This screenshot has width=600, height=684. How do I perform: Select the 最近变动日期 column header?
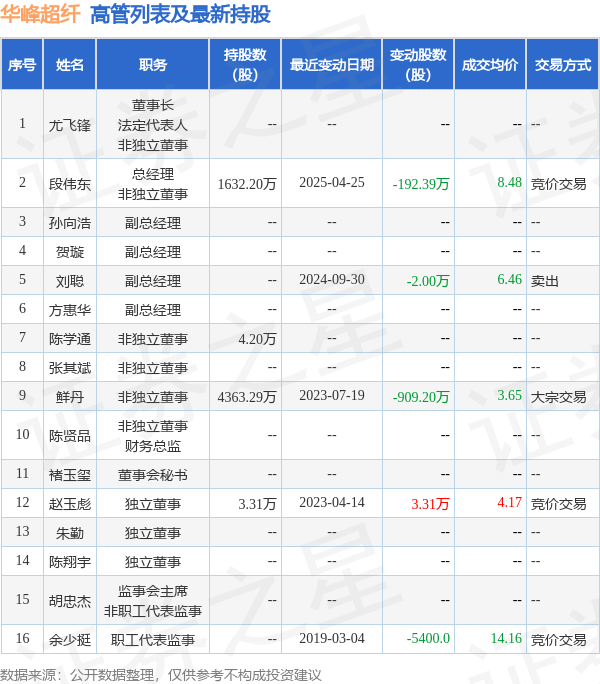click(x=332, y=65)
